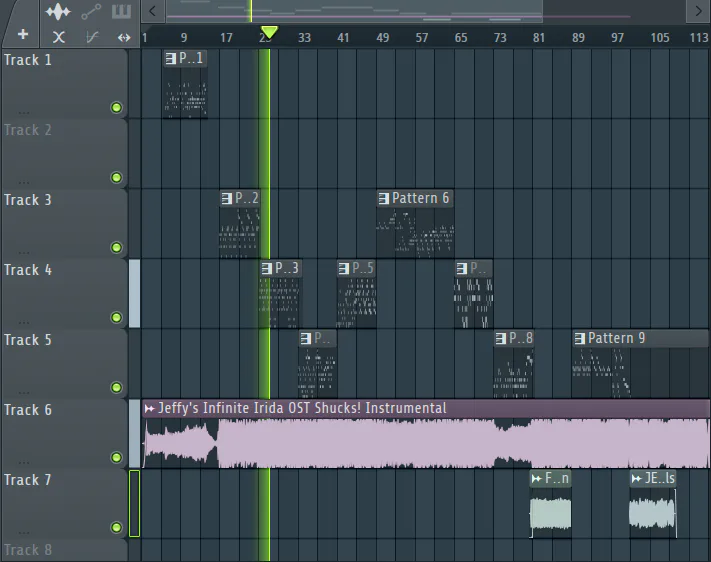Click Track 4 light gray selection strip
The image size is (711, 562).
(135, 293)
